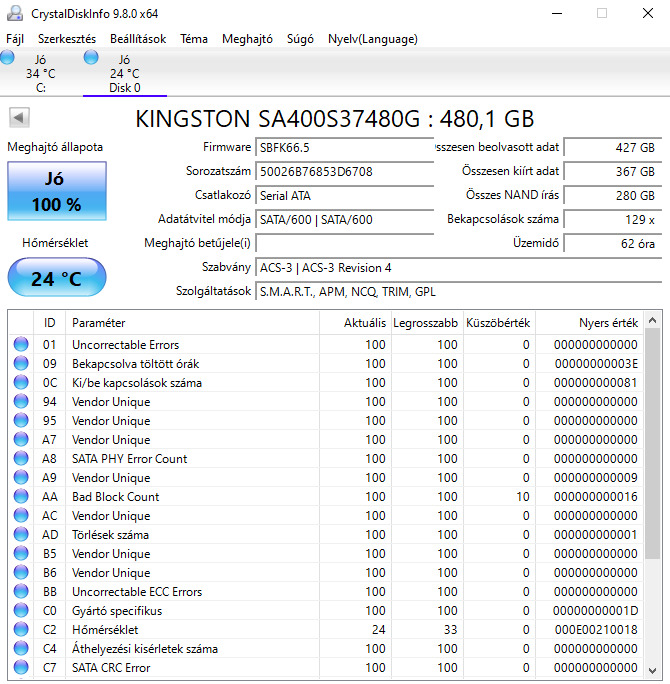Click the Nyers érték column header

click(589, 323)
